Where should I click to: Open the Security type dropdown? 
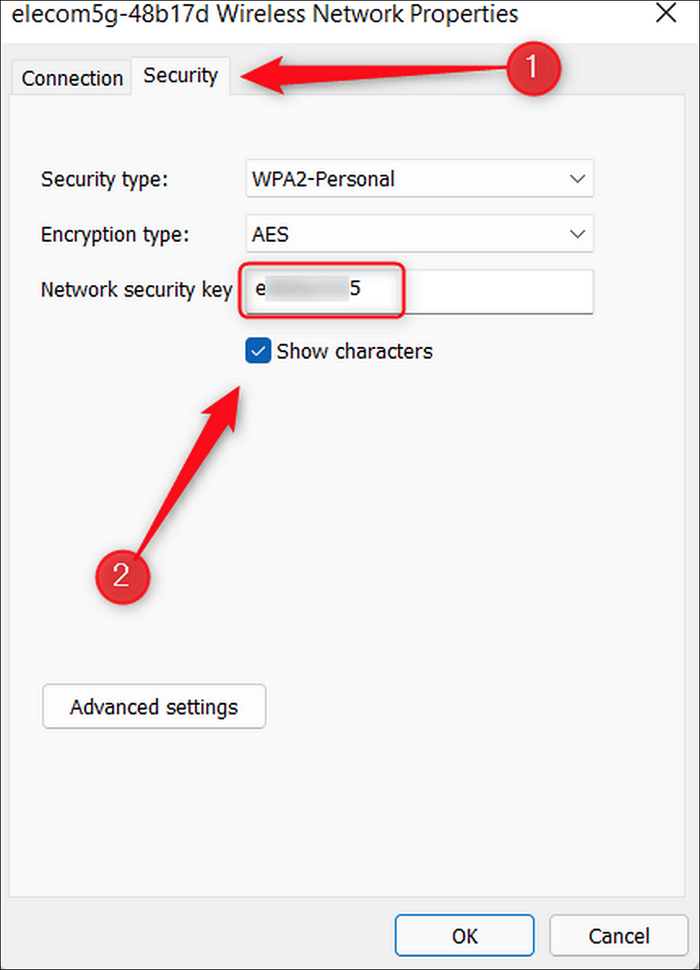click(x=418, y=179)
